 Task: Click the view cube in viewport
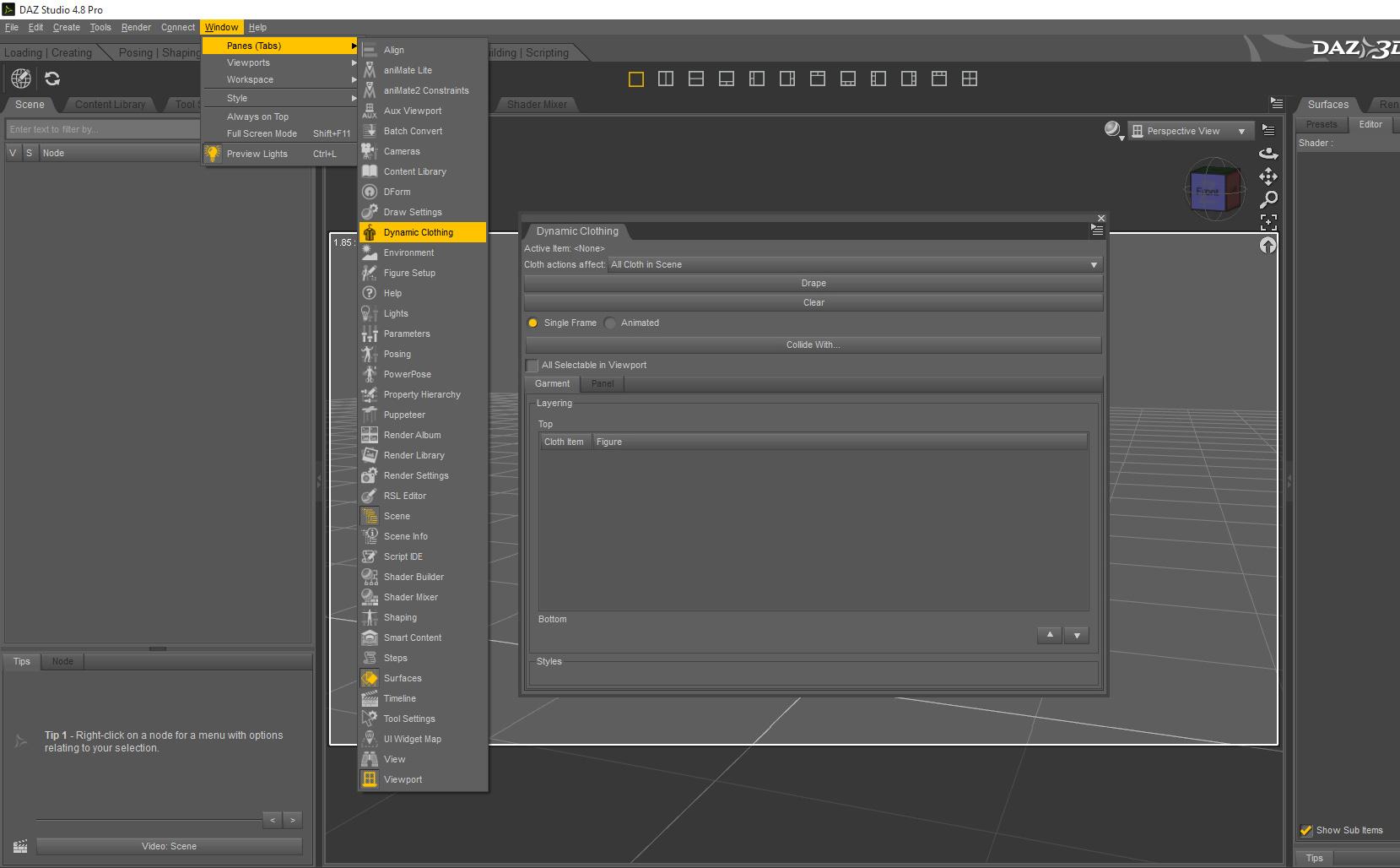[x=1214, y=189]
